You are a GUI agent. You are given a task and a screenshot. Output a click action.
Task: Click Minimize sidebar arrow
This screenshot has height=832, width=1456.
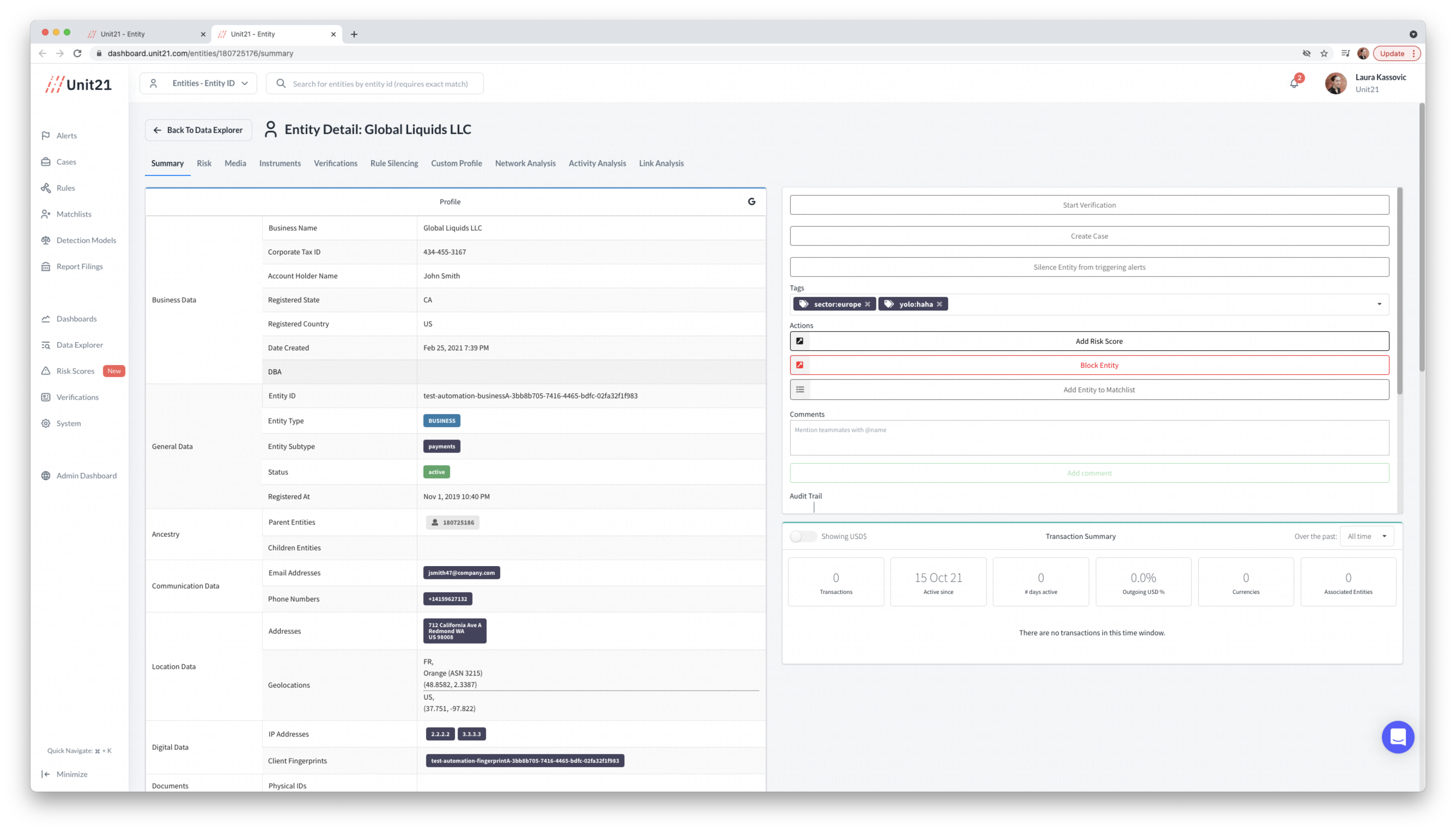coord(46,774)
